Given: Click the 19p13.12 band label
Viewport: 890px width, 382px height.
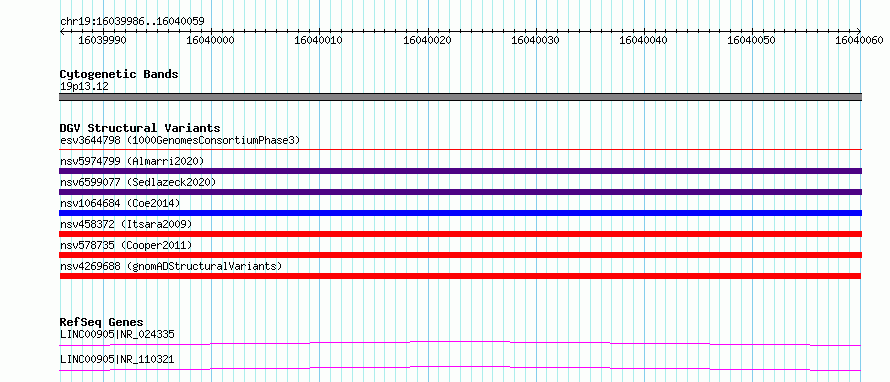Looking at the screenshot, I should point(84,87).
